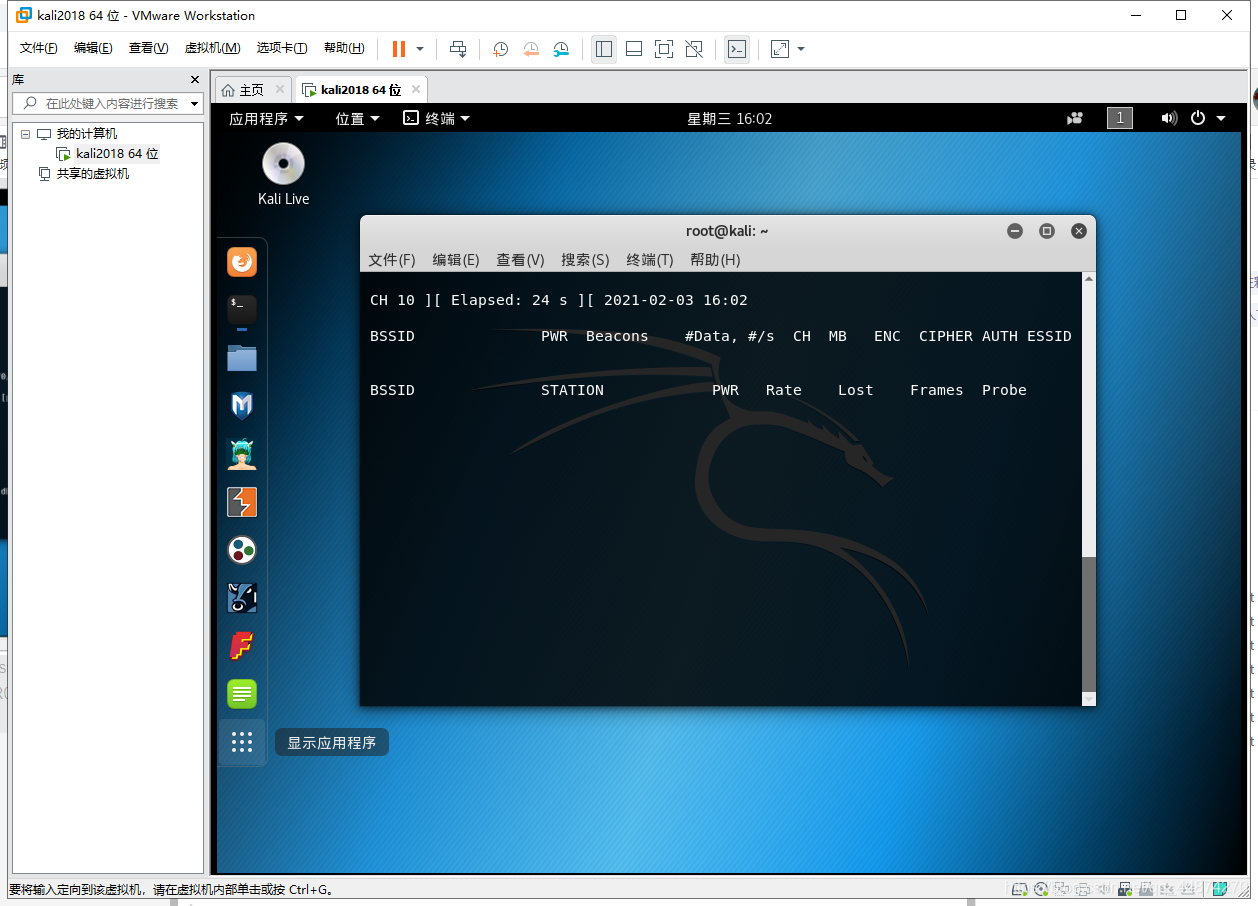
Task: Launch Metasploit from the dock
Action: tap(242, 406)
